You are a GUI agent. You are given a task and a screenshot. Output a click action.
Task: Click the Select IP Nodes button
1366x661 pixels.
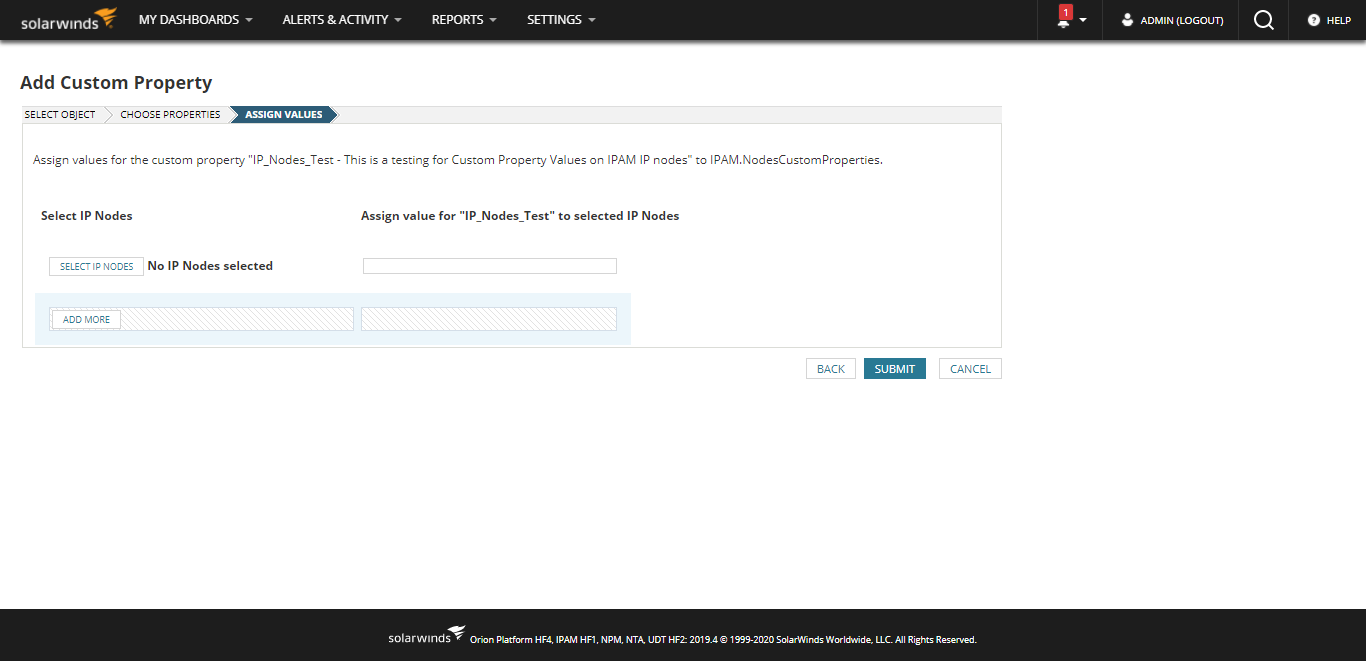[96, 267]
